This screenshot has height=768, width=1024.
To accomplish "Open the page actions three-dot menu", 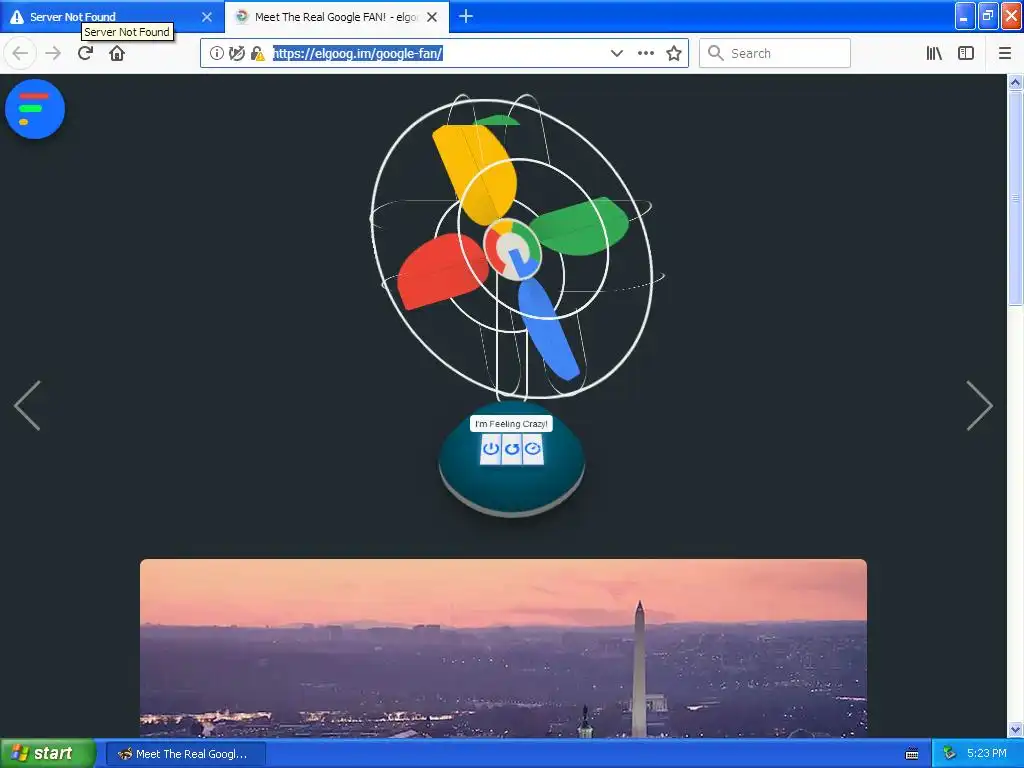I will pos(645,53).
